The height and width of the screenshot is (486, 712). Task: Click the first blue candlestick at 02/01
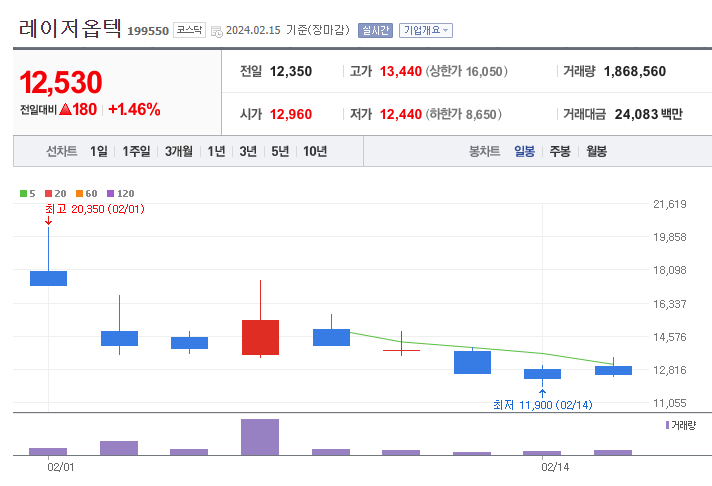coord(49,278)
